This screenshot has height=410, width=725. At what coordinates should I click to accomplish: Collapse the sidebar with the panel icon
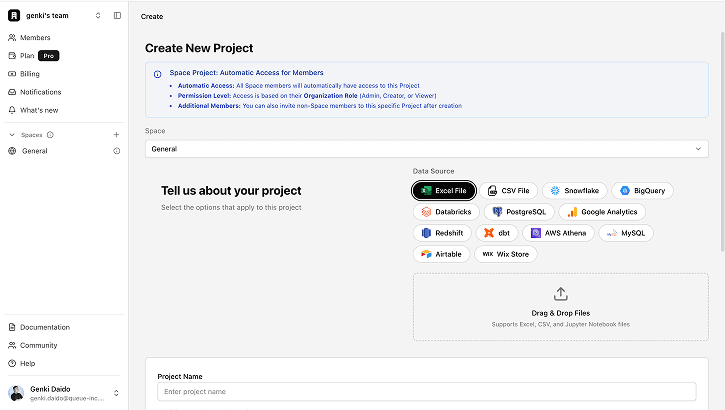pyautogui.click(x=117, y=16)
